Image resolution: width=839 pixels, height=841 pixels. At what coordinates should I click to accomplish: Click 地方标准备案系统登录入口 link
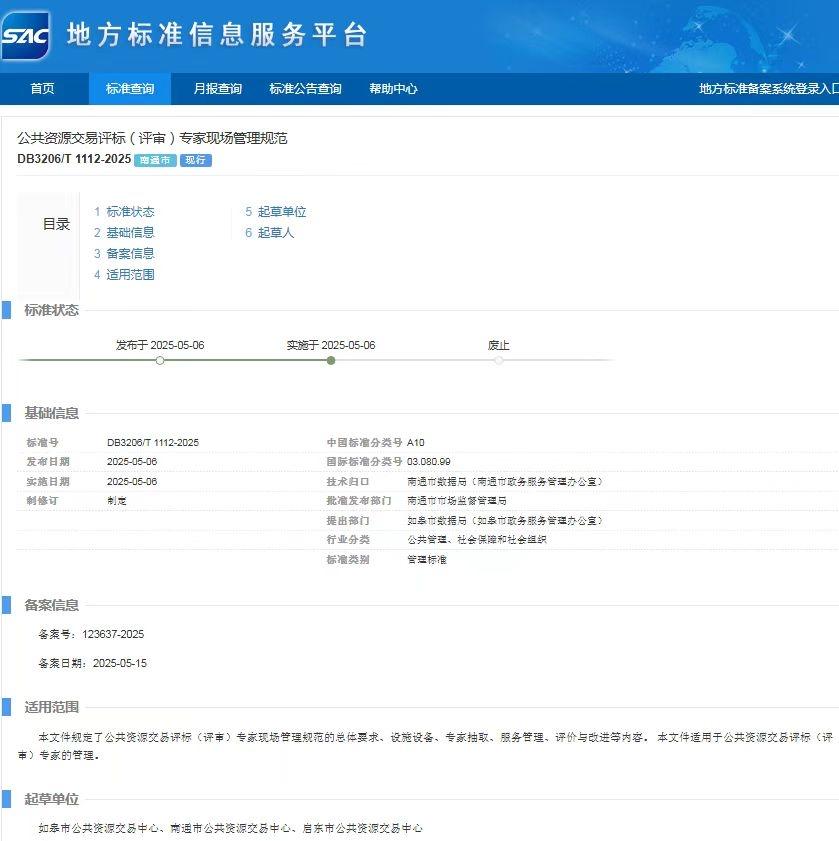pos(768,89)
